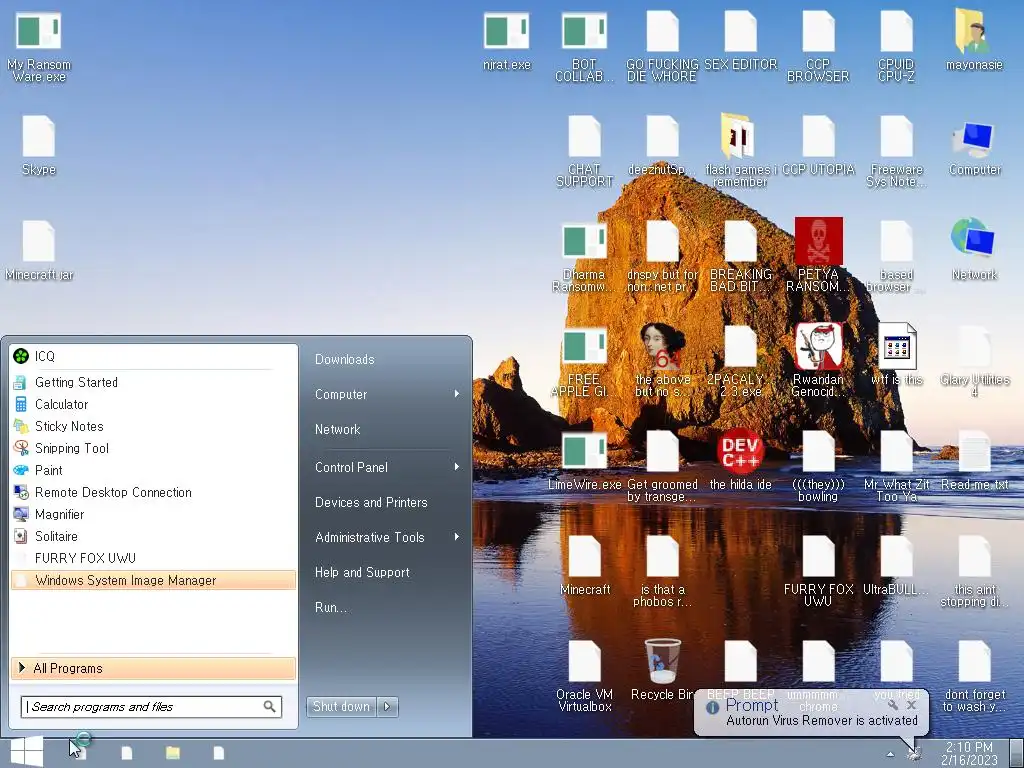Screen dimensions: 1024x768
Task: Click FURRY FOX UWU in the Start menu list
Action: coord(153,558)
